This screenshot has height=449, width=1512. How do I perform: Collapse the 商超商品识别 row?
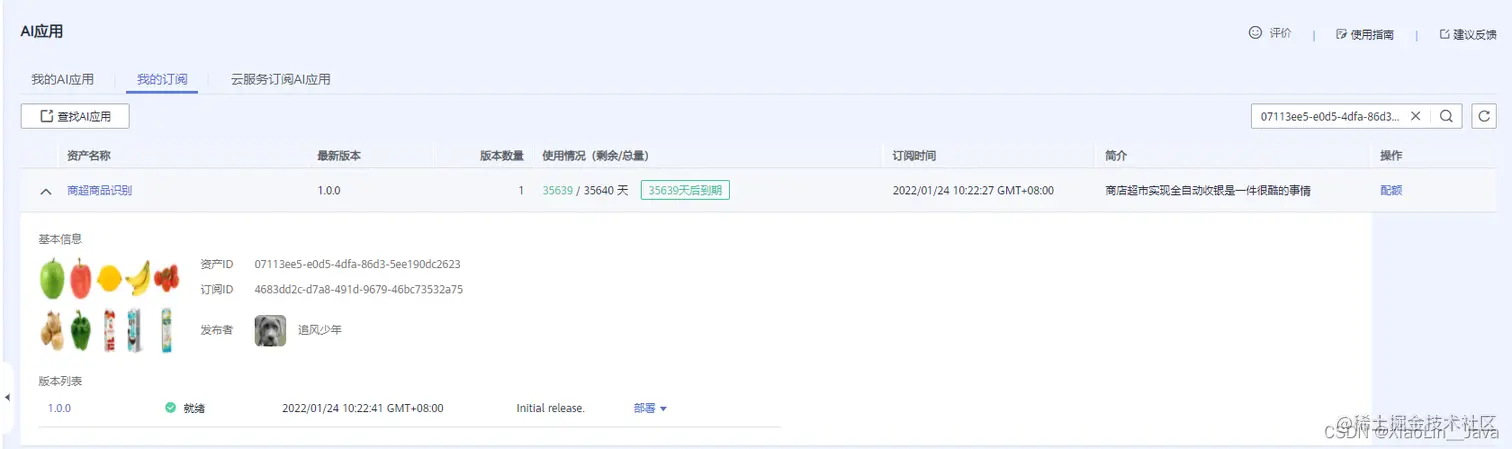click(46, 191)
